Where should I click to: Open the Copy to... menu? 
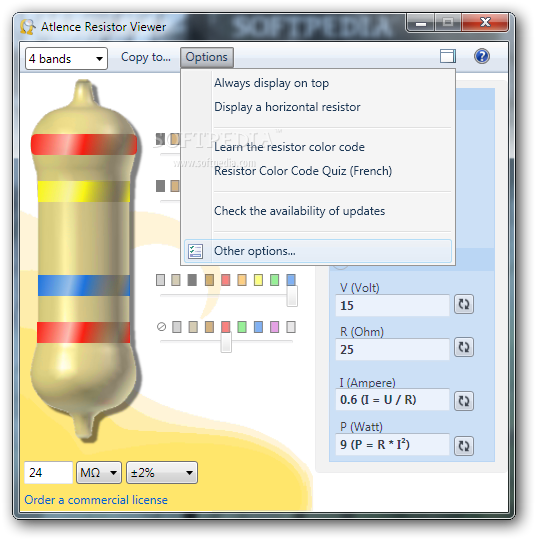(146, 57)
